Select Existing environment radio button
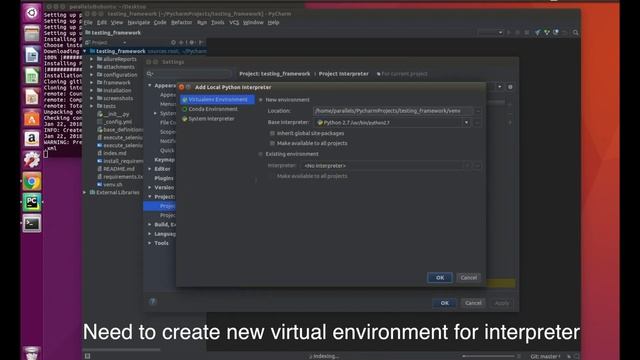The width and height of the screenshot is (640, 360). pos(261,154)
